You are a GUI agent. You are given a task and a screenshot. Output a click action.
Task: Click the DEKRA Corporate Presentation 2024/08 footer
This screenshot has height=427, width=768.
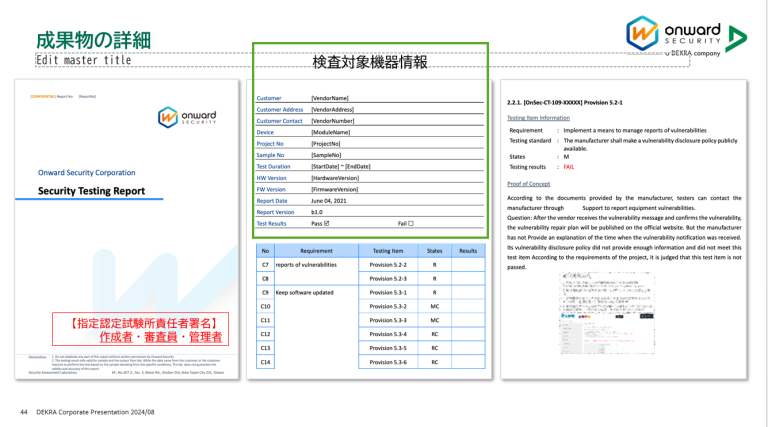click(x=96, y=412)
